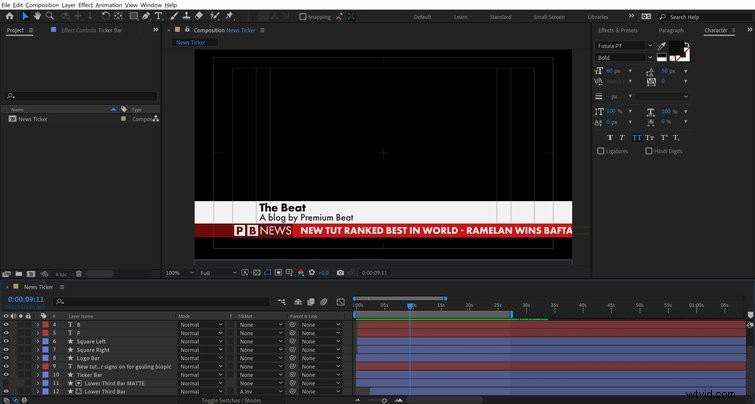
Task: Select the Zoom magnifier tool
Action: point(50,16)
